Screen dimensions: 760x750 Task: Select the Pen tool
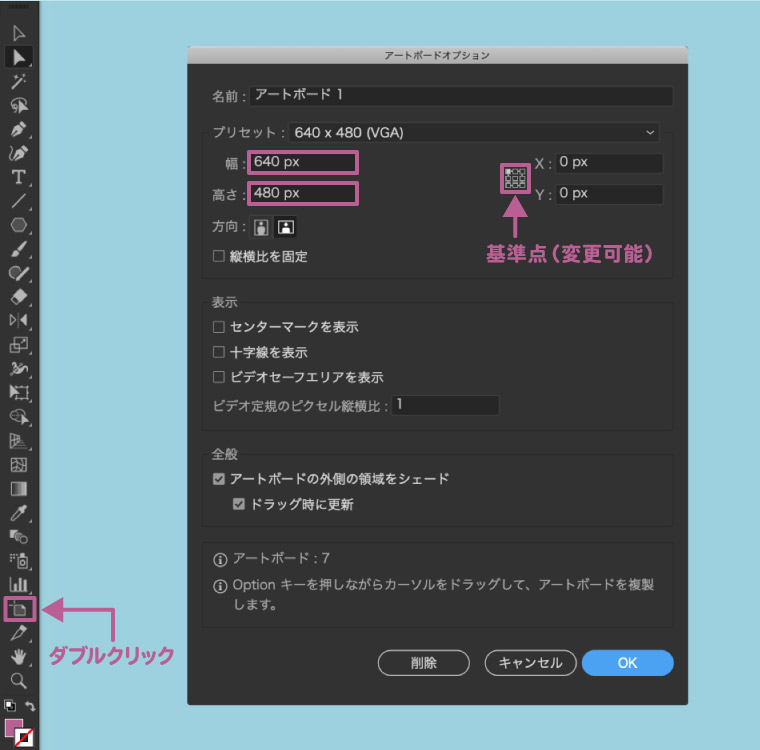pos(18,129)
